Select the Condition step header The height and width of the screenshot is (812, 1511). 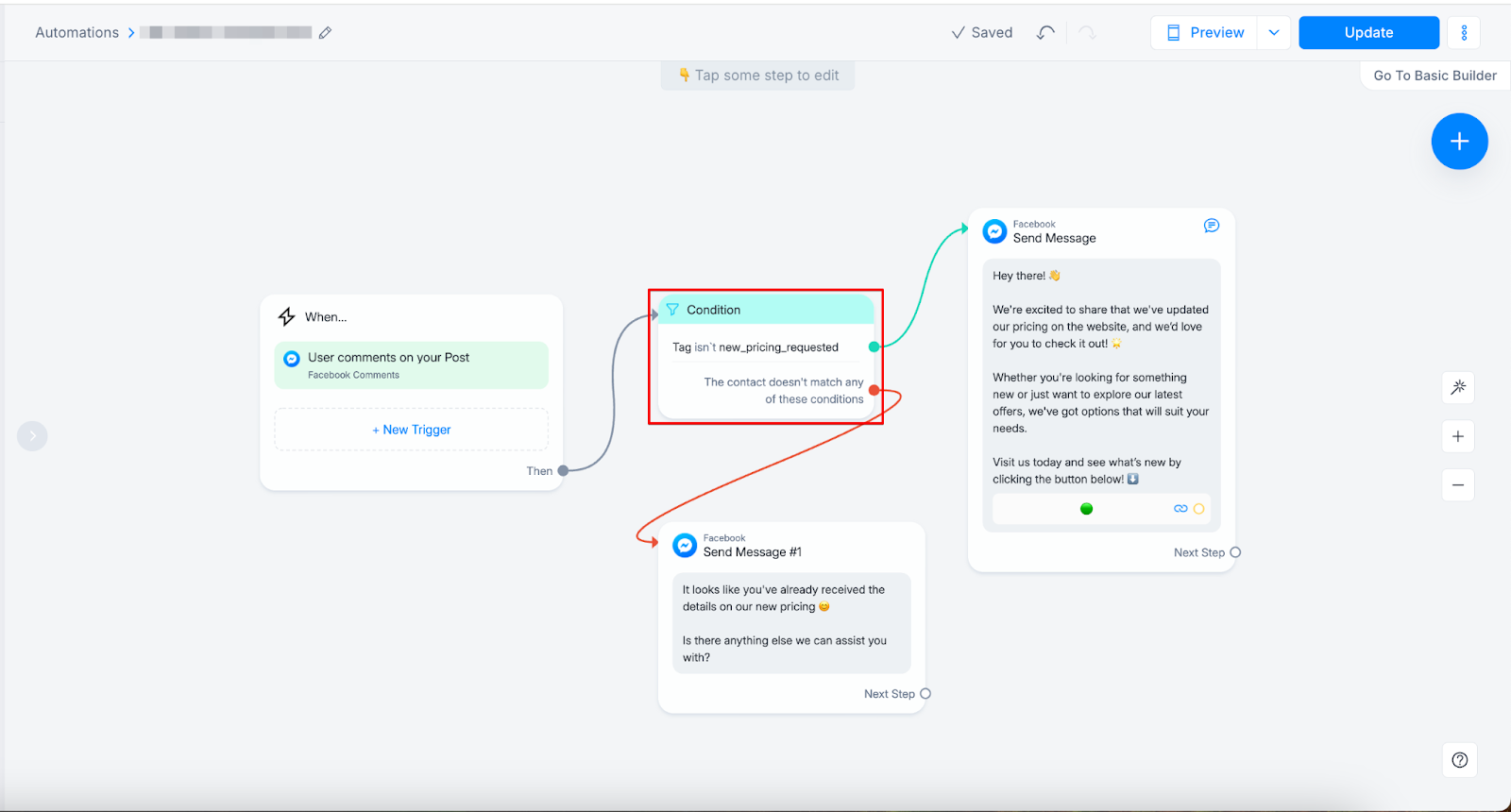[765, 310]
